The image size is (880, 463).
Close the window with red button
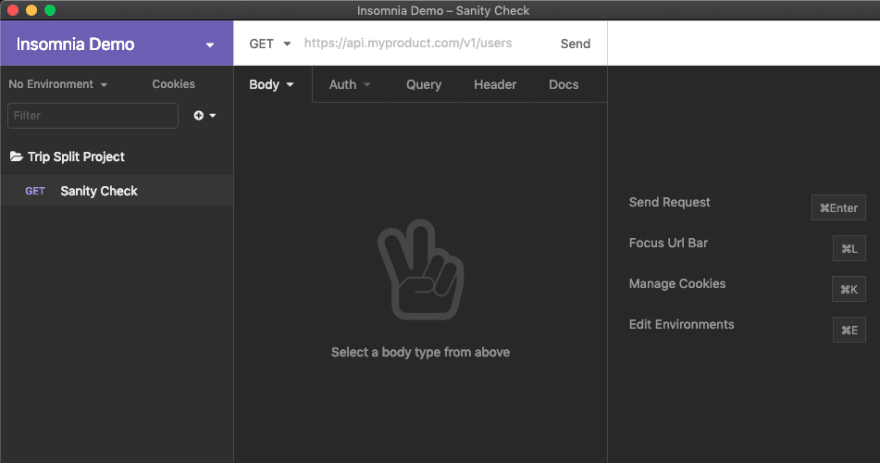[x=13, y=10]
